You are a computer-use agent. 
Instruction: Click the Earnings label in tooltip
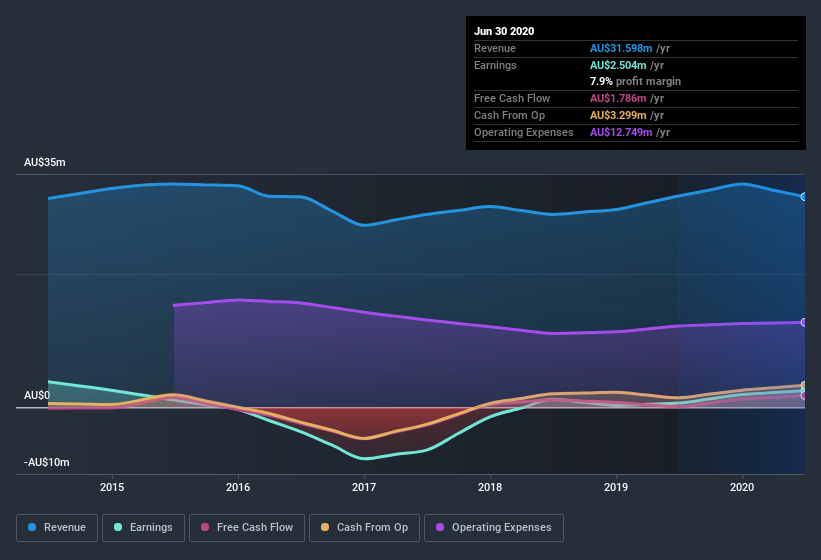(x=495, y=65)
